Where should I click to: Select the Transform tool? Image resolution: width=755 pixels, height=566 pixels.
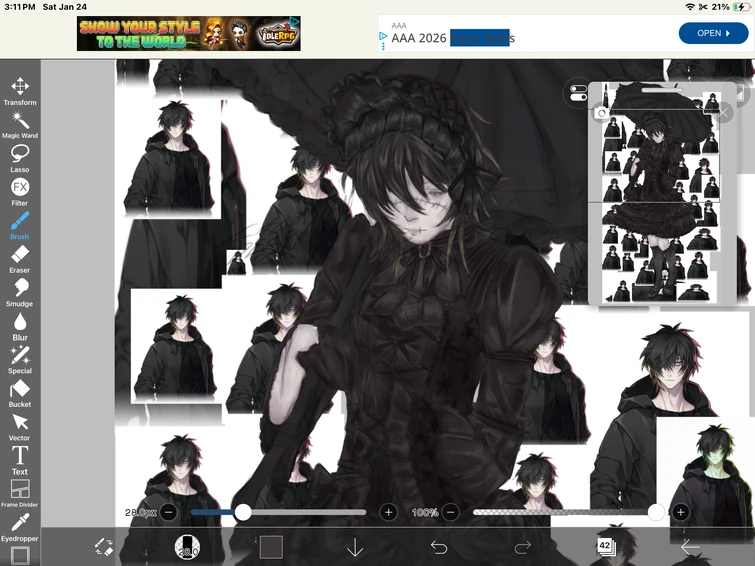(20, 92)
